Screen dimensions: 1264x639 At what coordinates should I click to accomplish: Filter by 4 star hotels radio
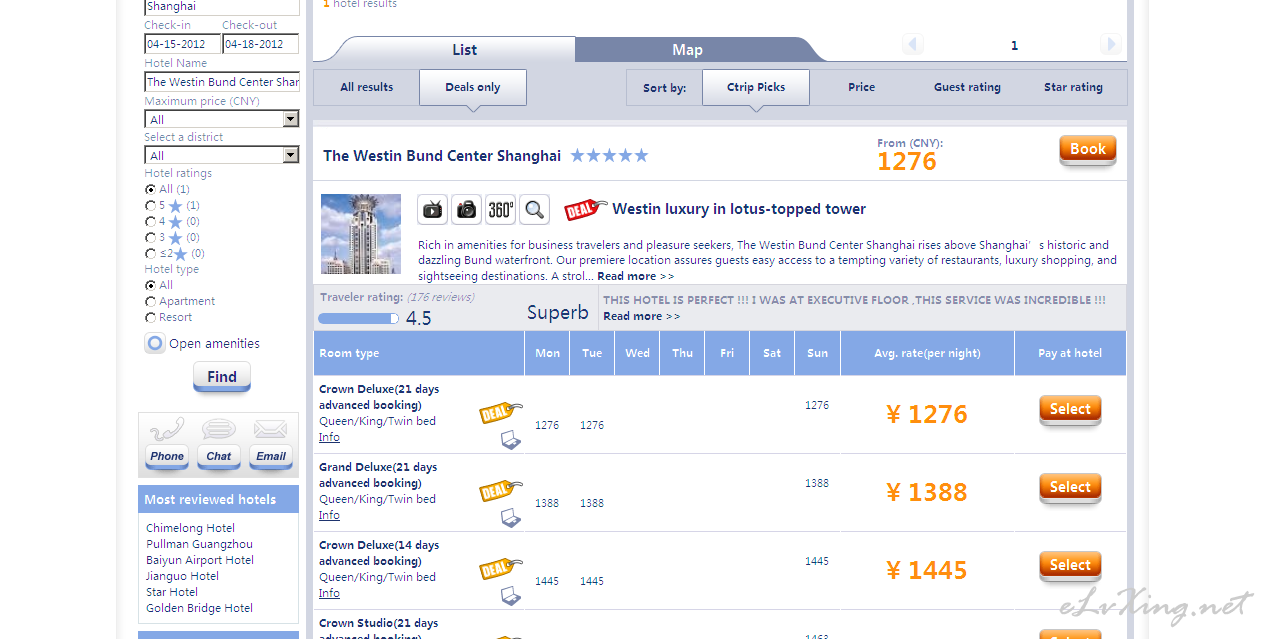[151, 221]
